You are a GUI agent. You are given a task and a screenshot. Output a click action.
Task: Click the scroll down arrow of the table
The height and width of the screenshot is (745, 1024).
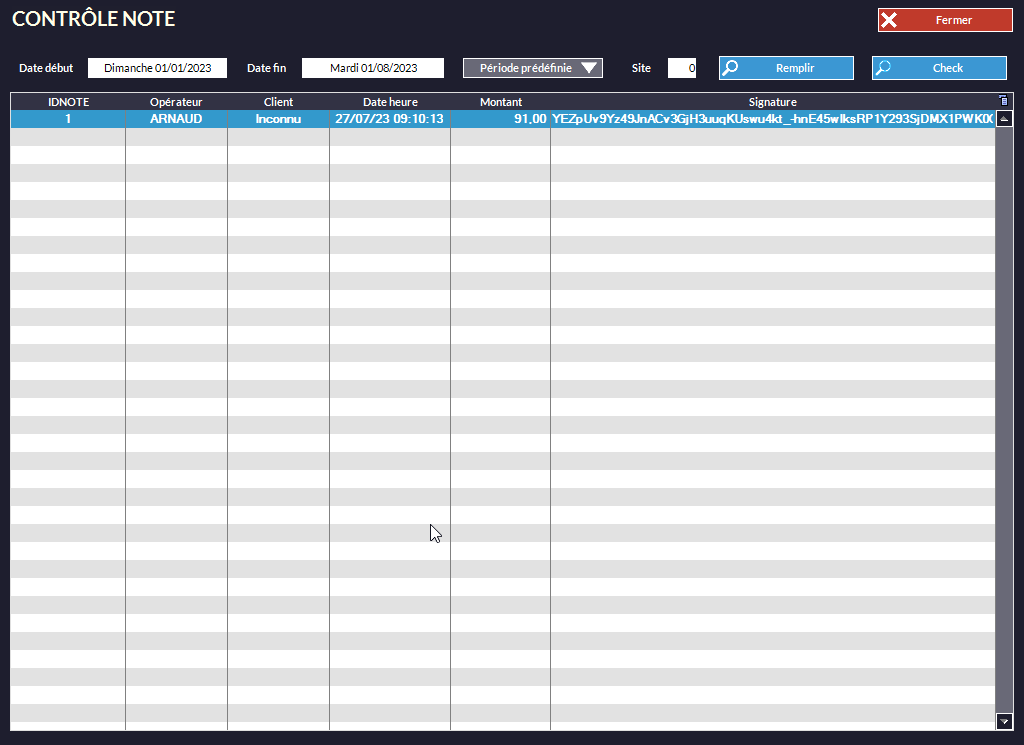tap(1004, 721)
